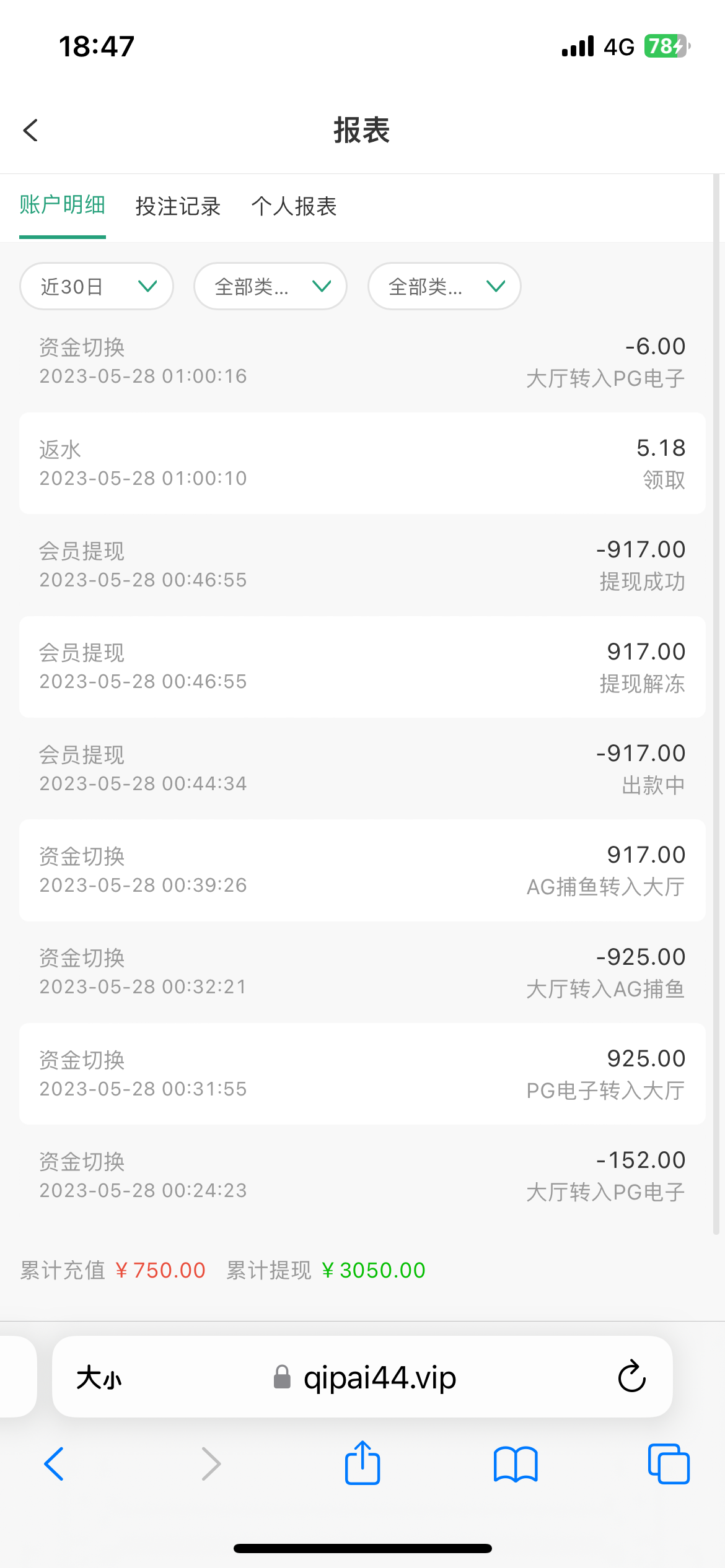The width and height of the screenshot is (725, 1568).
Task: Open the 917.00 AG捕鱼转入大厅 record
Action: point(362,870)
